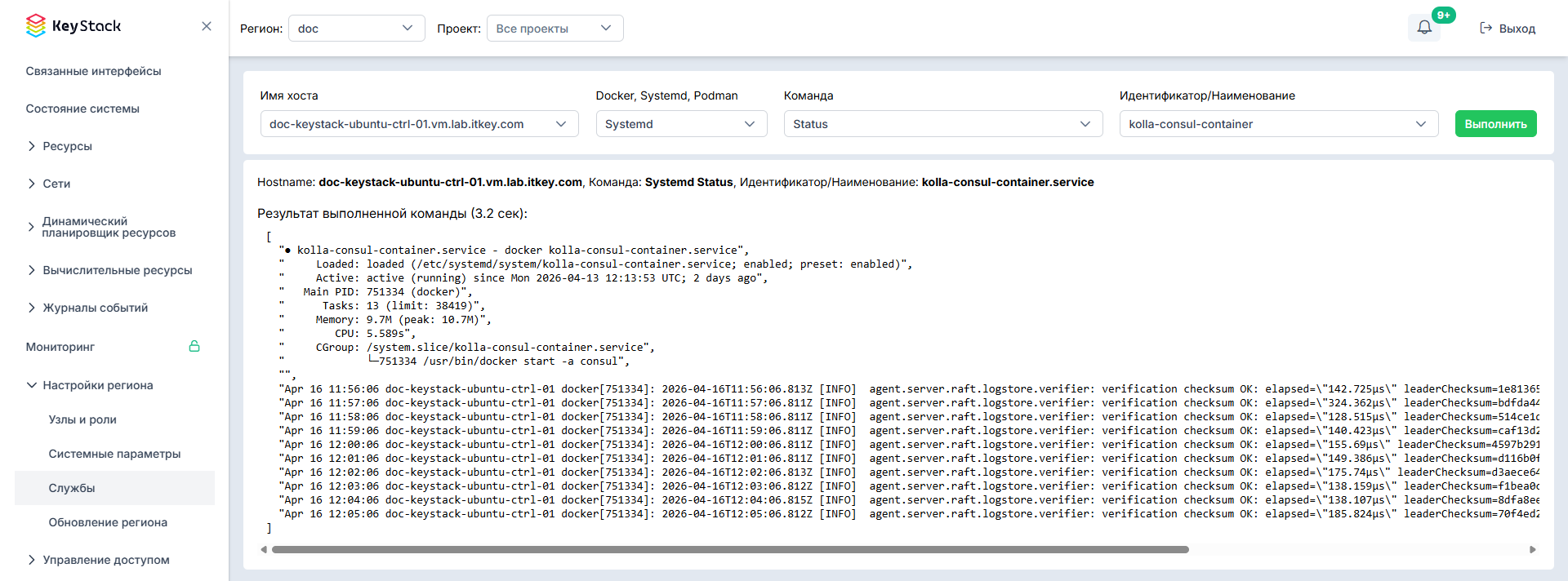
Task: Open Системные параметры page
Action: 114,454
